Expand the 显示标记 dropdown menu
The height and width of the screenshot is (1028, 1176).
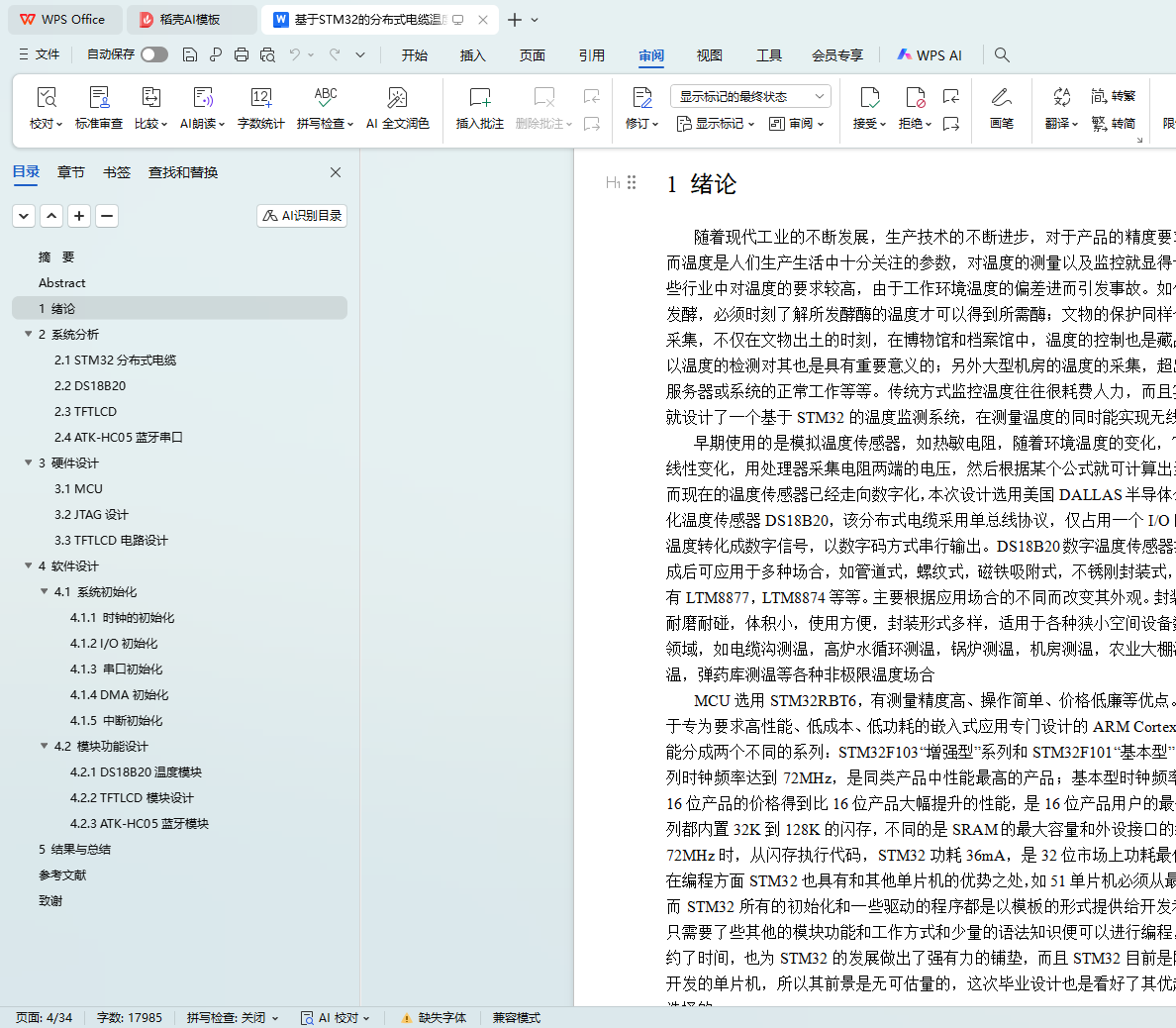716,124
